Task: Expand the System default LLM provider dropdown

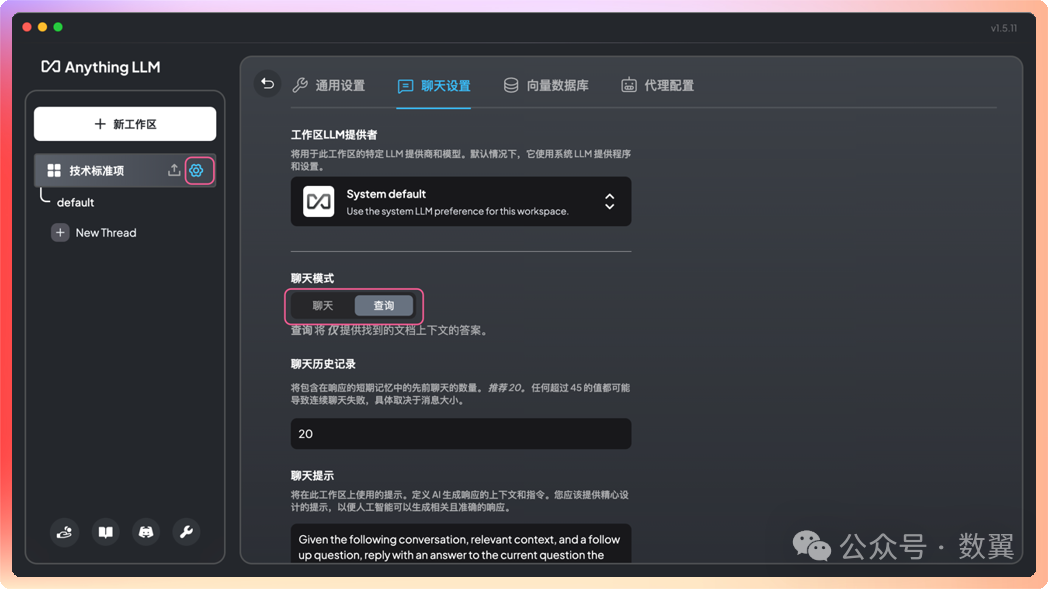Action: point(609,201)
